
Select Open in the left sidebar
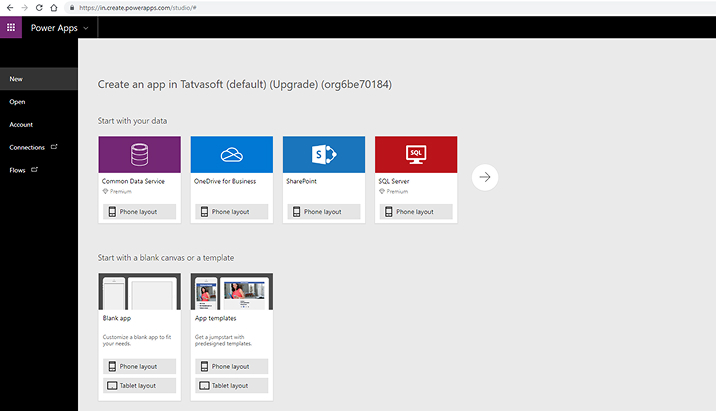point(39,102)
